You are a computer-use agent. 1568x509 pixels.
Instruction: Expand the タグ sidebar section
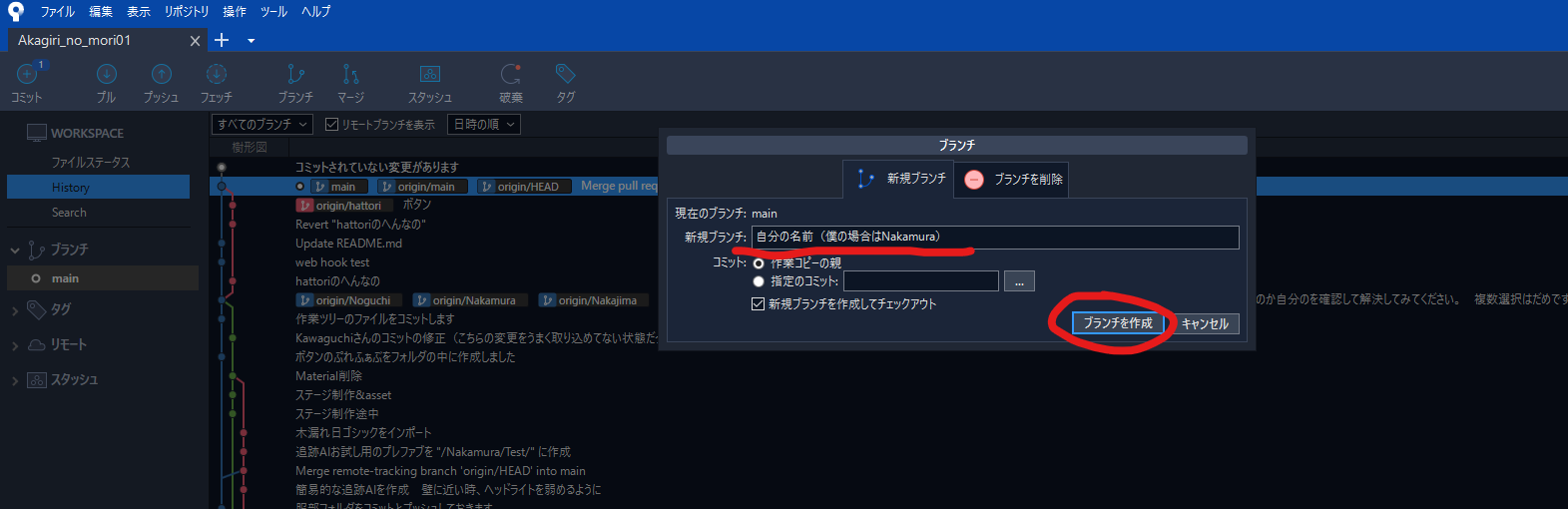point(15,310)
